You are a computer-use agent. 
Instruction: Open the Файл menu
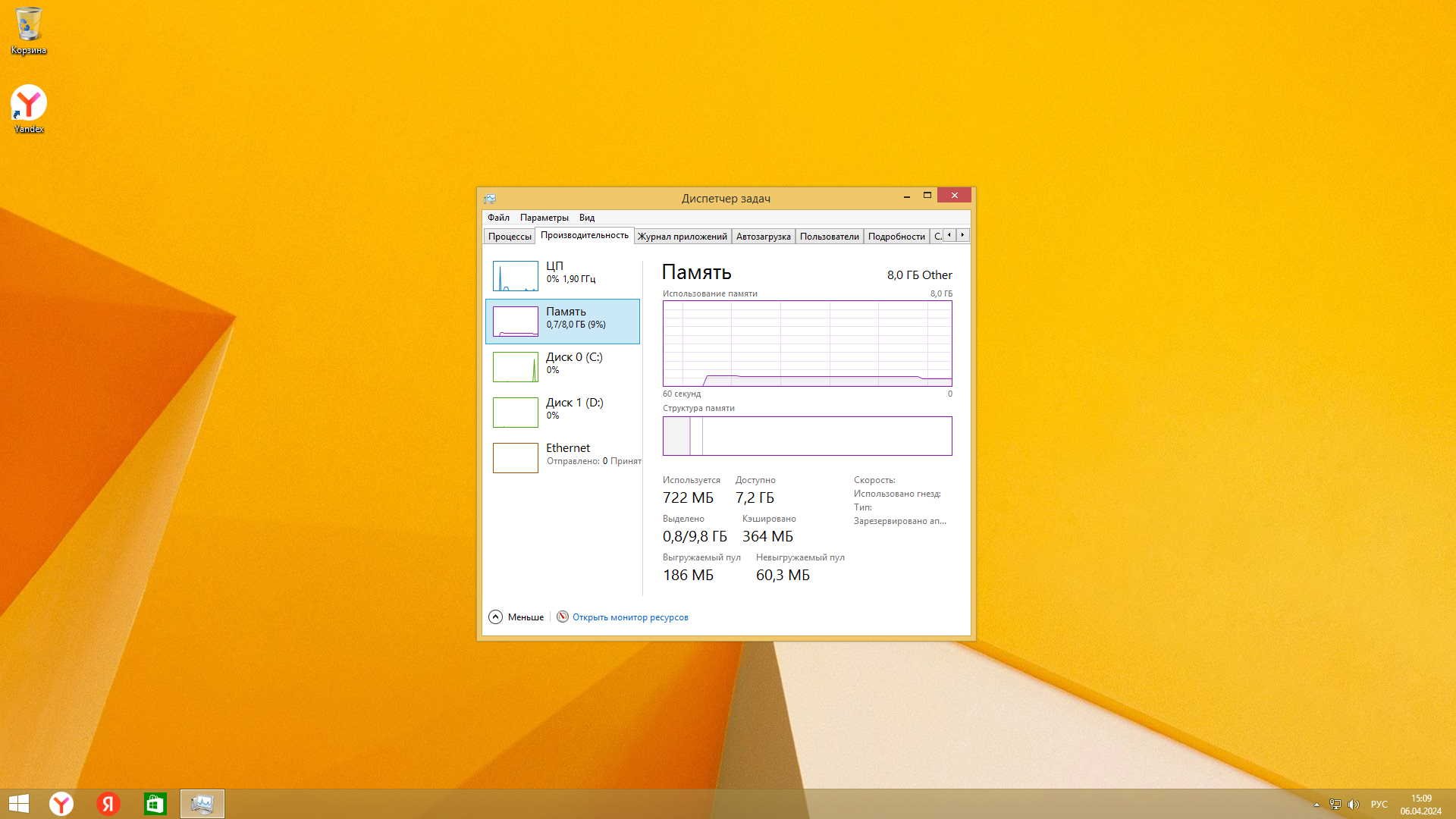coord(498,218)
